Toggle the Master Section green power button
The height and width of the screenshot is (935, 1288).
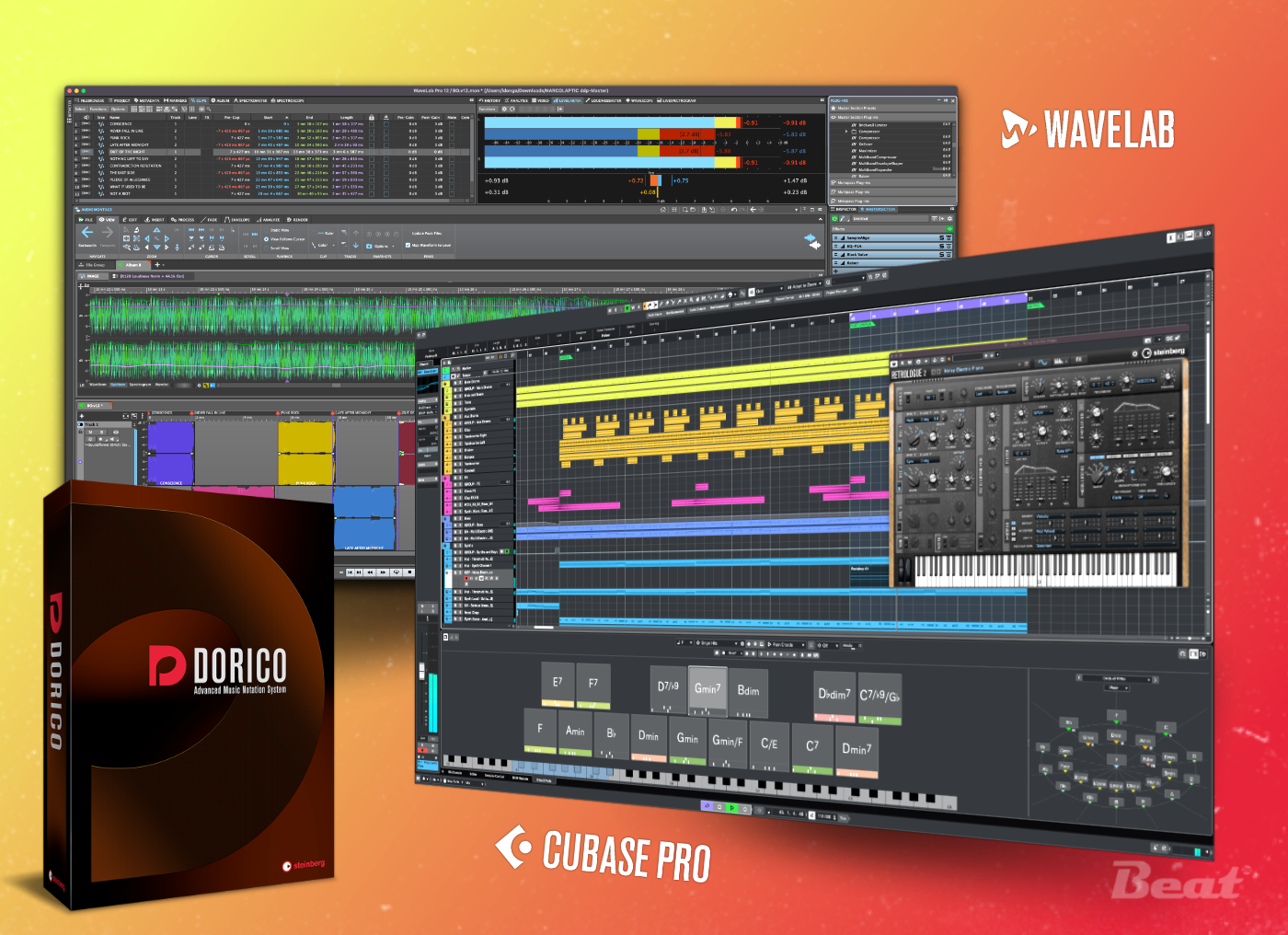pyautogui.click(x=835, y=219)
